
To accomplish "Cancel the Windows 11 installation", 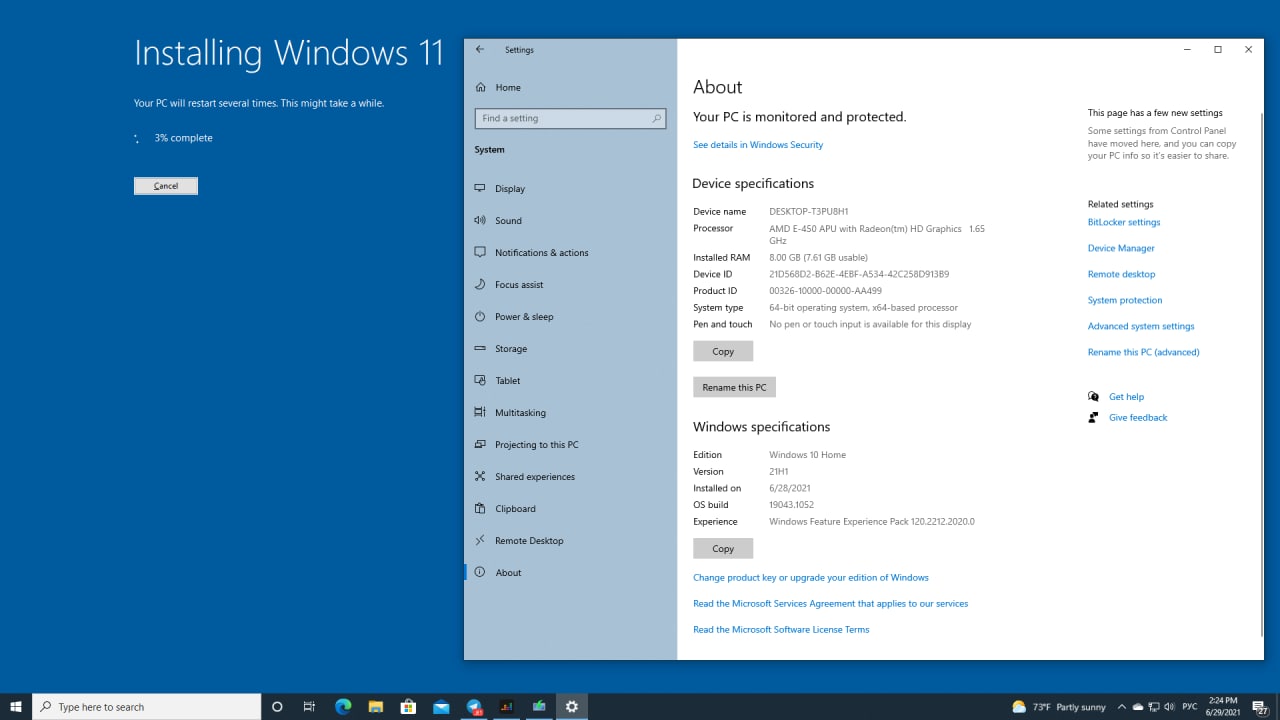I will pyautogui.click(x=166, y=186).
